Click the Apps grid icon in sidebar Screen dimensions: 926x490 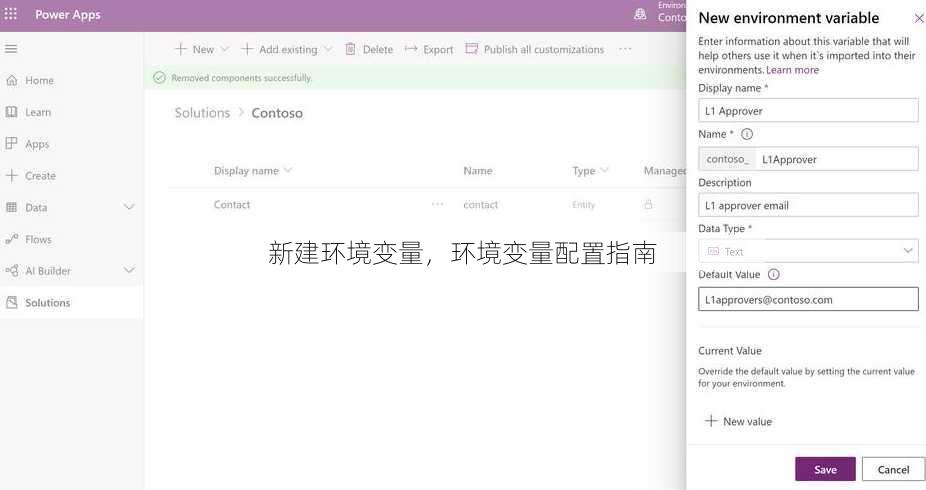coord(12,143)
